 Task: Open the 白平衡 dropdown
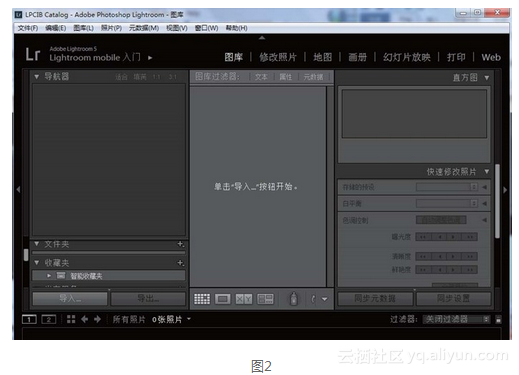click(447, 203)
